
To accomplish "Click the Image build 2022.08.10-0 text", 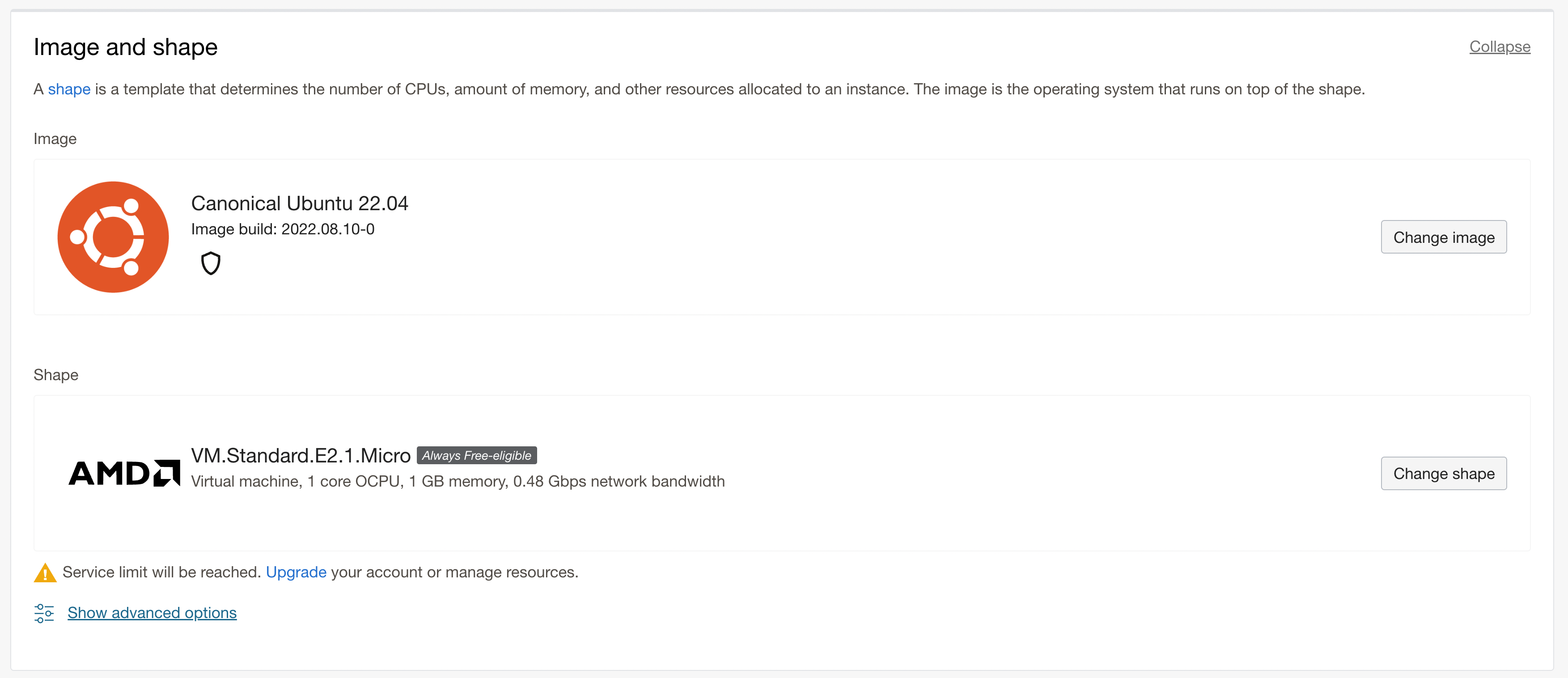I will tap(283, 229).
